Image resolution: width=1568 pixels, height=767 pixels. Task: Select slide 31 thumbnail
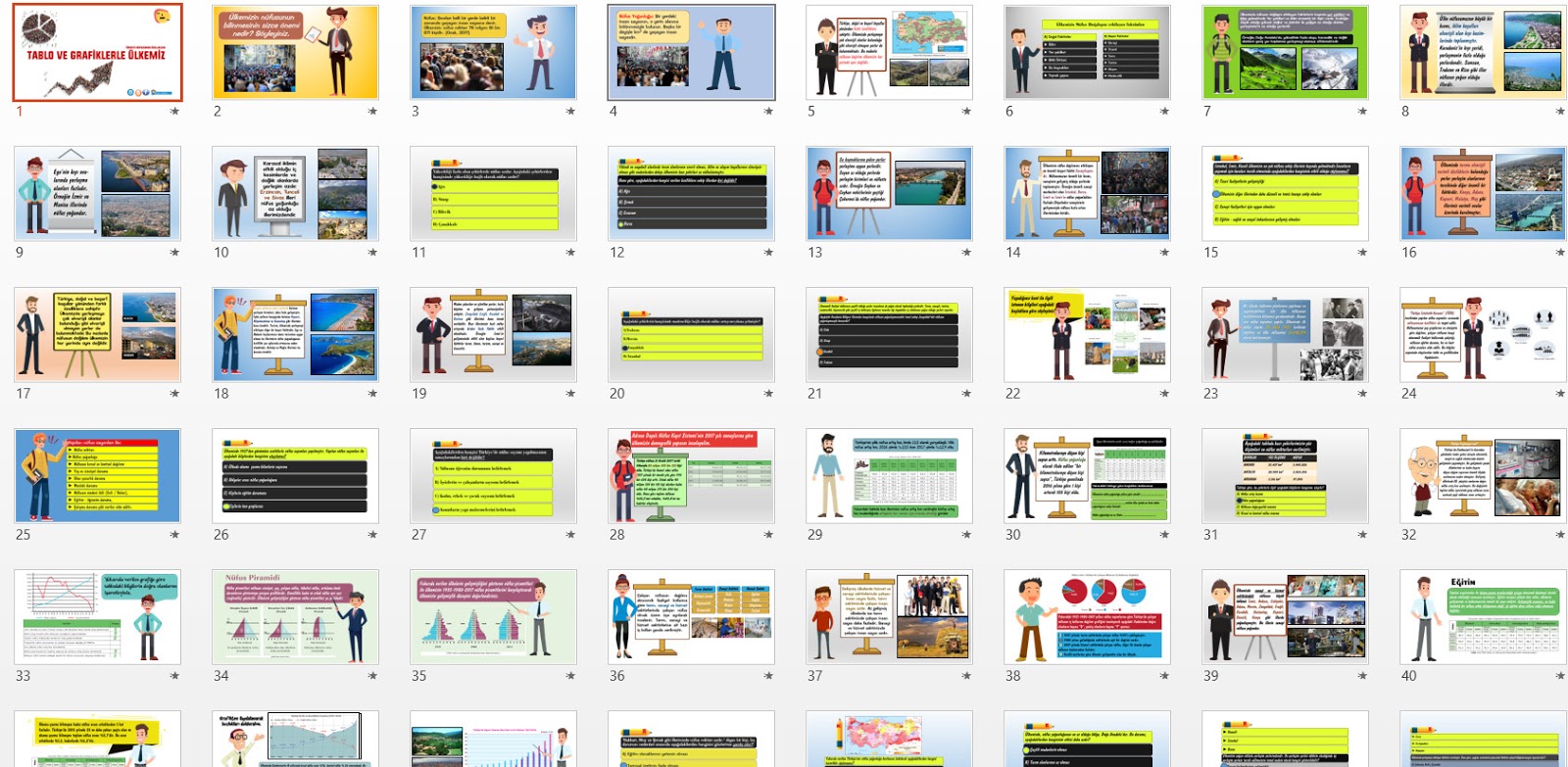pos(1286,476)
